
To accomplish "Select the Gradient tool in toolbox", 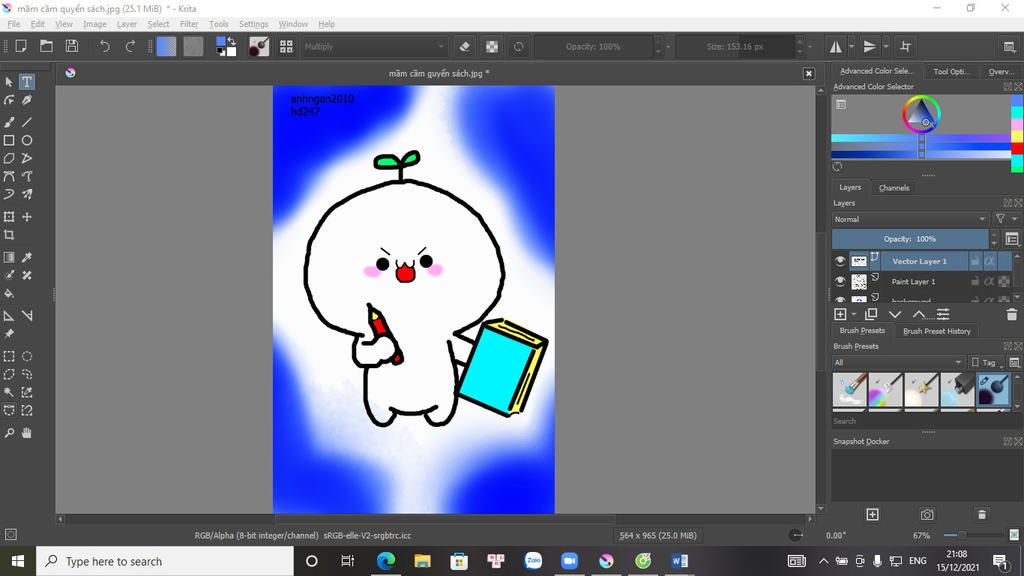I will point(8,257).
